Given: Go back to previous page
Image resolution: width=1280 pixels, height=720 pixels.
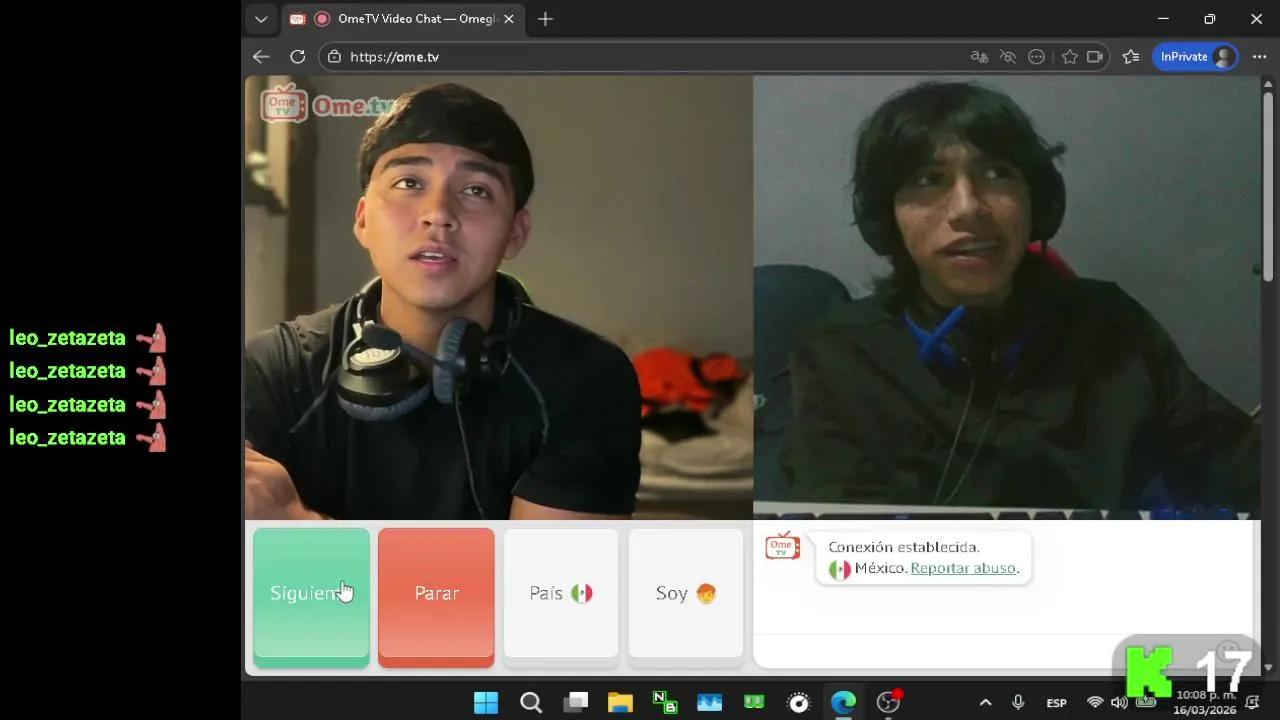Looking at the screenshot, I should click(x=261, y=57).
